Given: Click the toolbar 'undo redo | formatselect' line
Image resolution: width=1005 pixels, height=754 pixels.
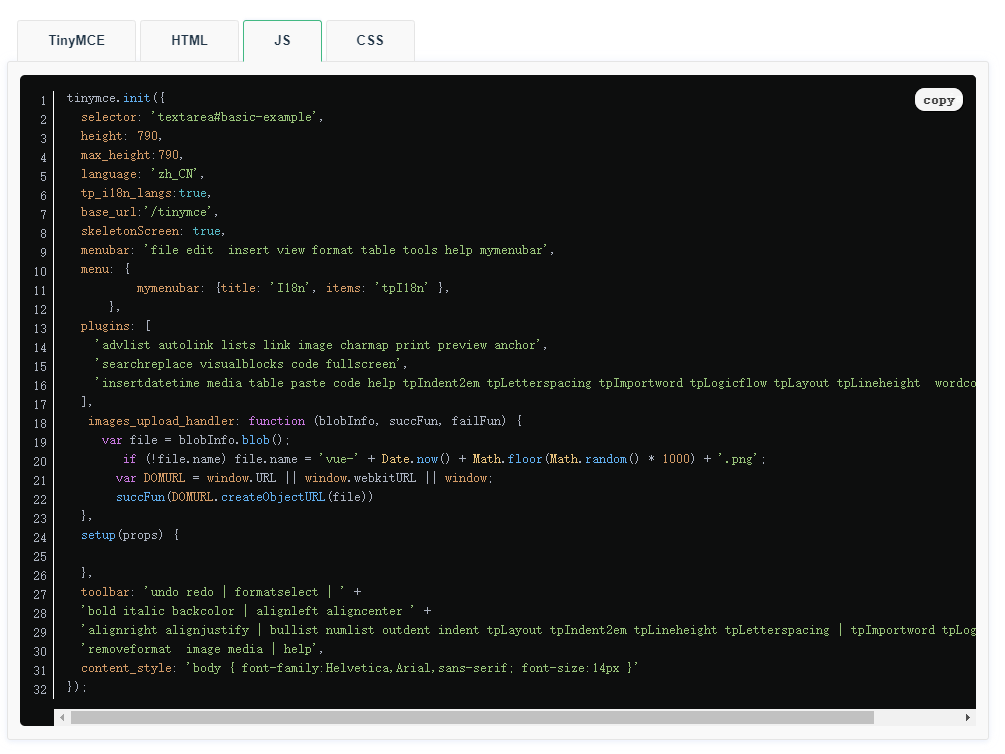Looking at the screenshot, I should (x=221, y=592).
